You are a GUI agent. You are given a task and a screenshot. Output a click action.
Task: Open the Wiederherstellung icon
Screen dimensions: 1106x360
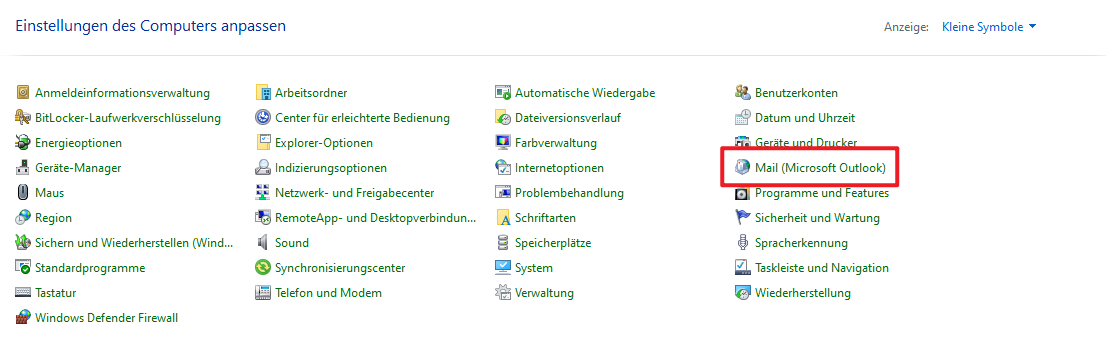point(743,293)
